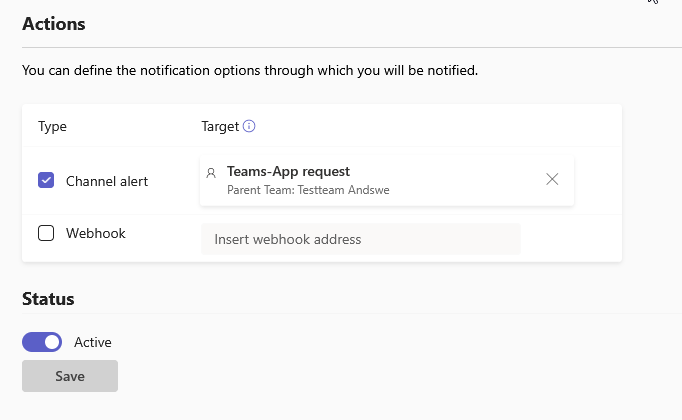Remove the Teams-App request channel target
Screen dimensions: 682x420
tap(552, 179)
